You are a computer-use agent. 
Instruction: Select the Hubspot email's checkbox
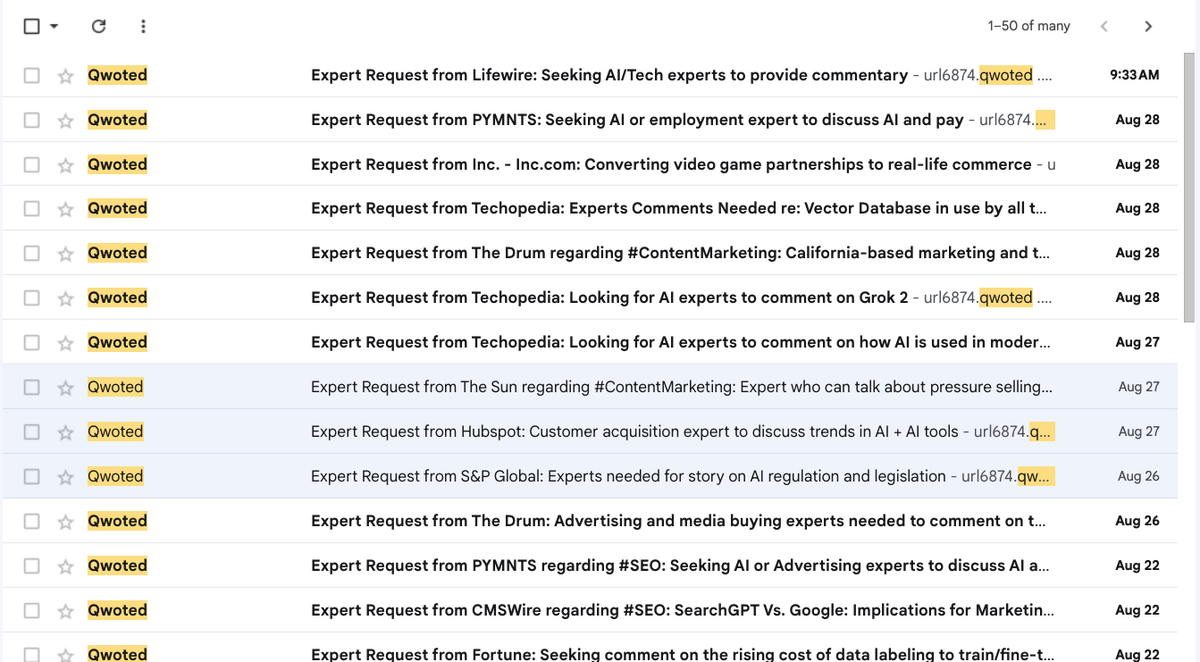click(32, 432)
